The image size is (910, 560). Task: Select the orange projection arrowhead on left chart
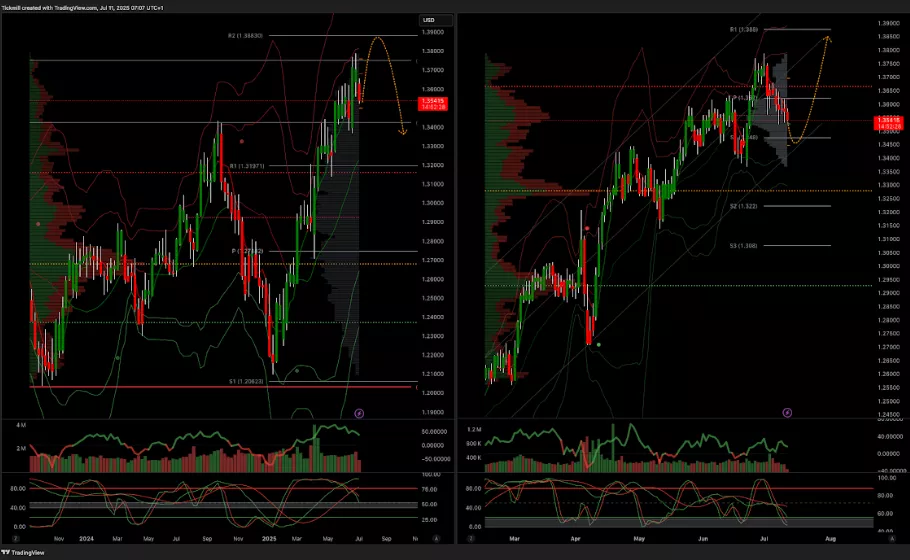point(403,131)
